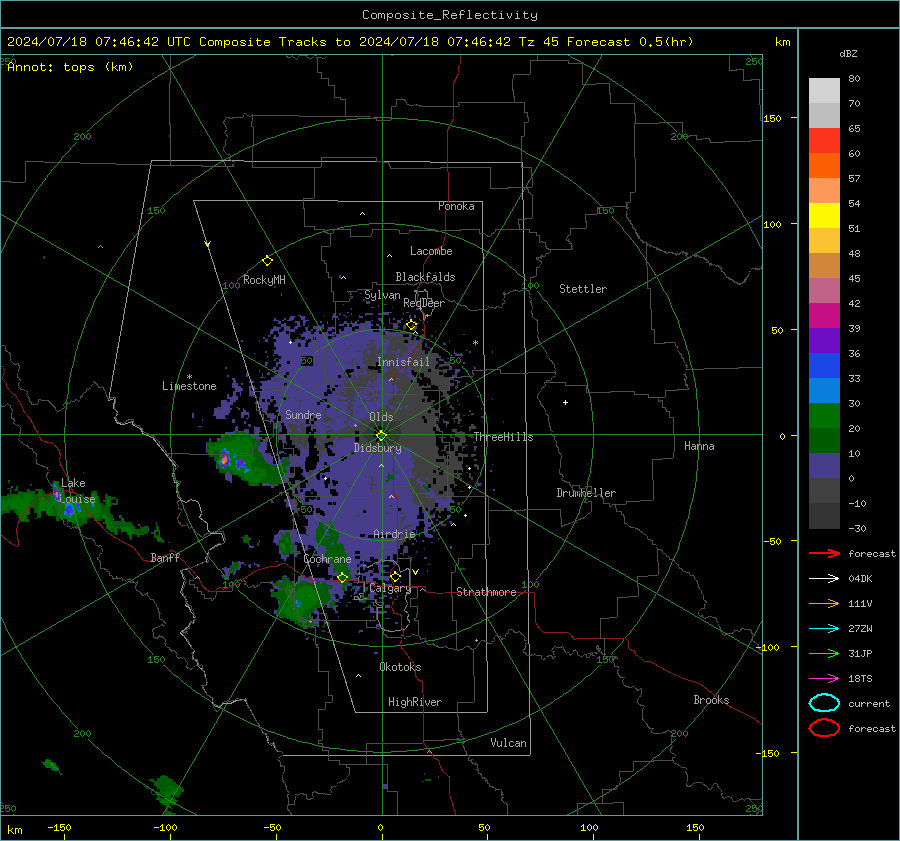
Task: Click the Ponoka city label
Action: click(456, 206)
